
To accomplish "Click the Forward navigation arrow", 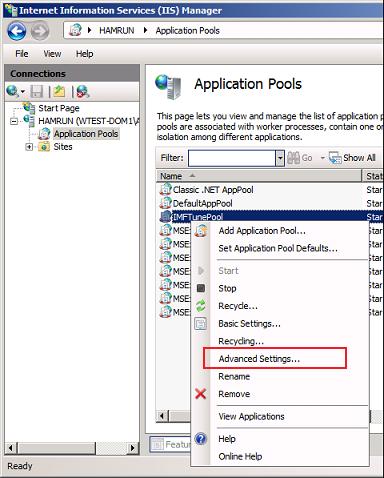I will click(40, 31).
